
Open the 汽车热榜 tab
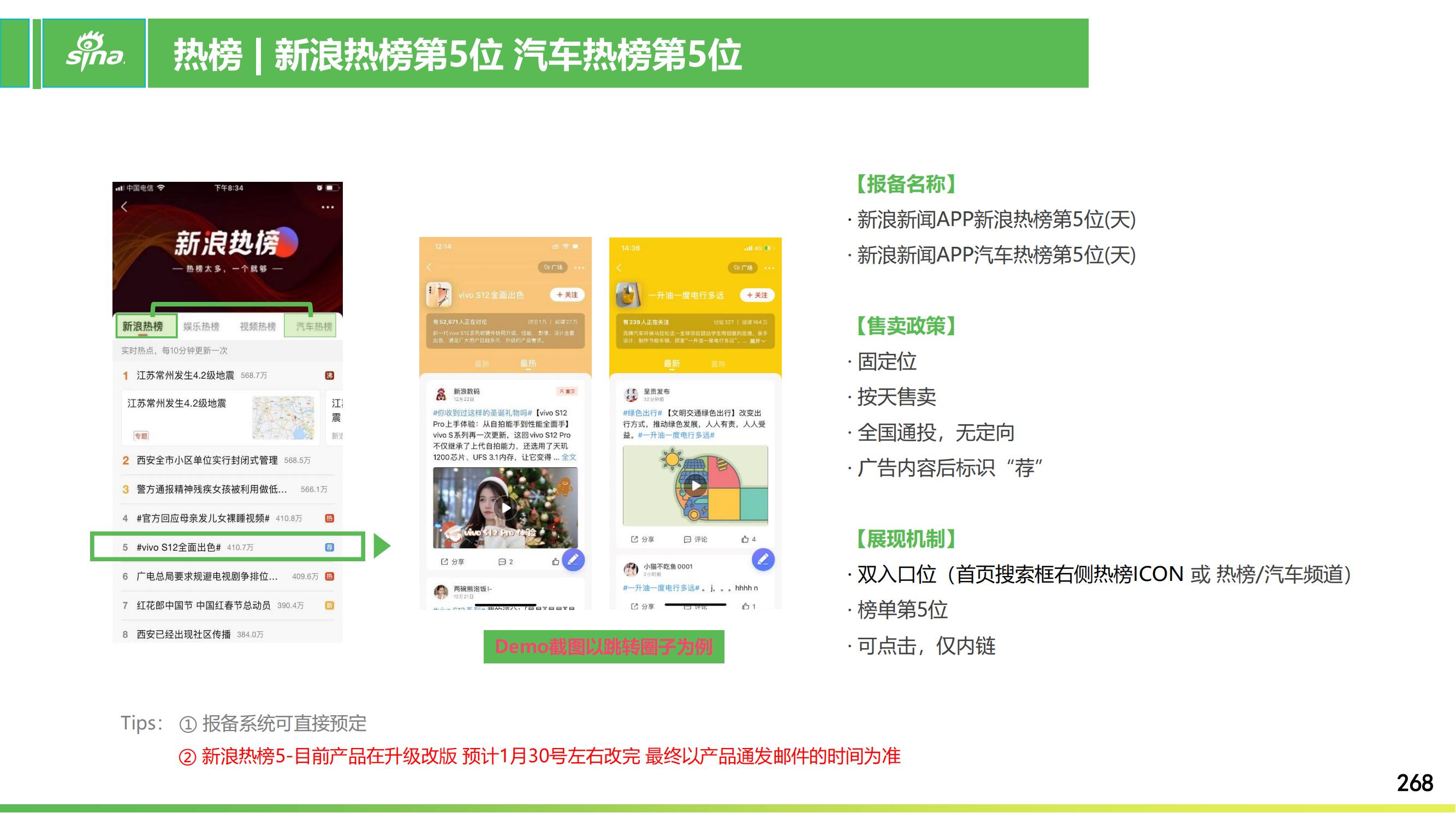pos(314,327)
